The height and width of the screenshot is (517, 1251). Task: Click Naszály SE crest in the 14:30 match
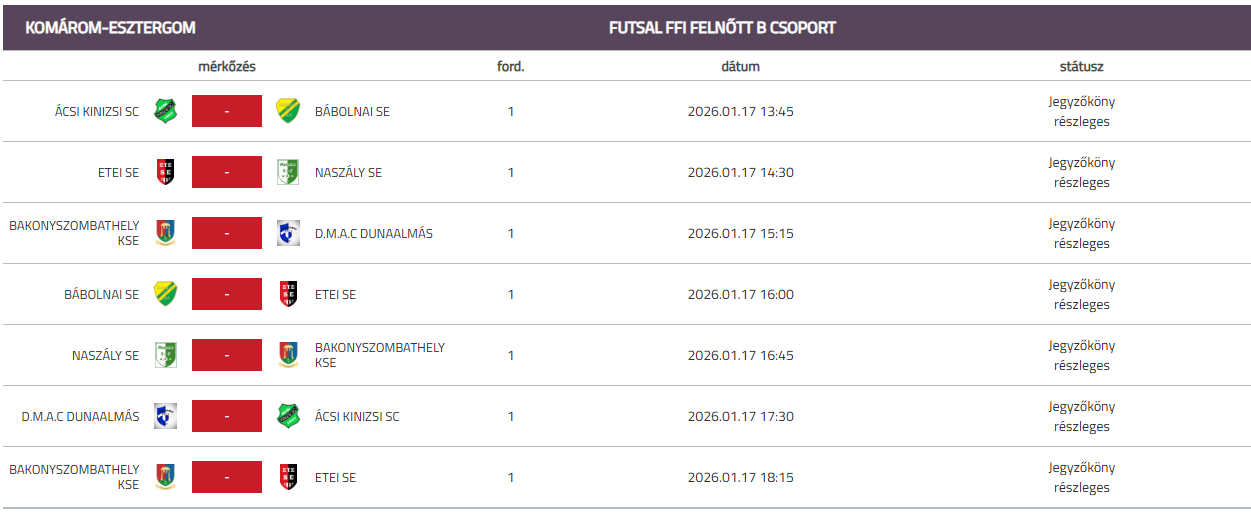[289, 172]
